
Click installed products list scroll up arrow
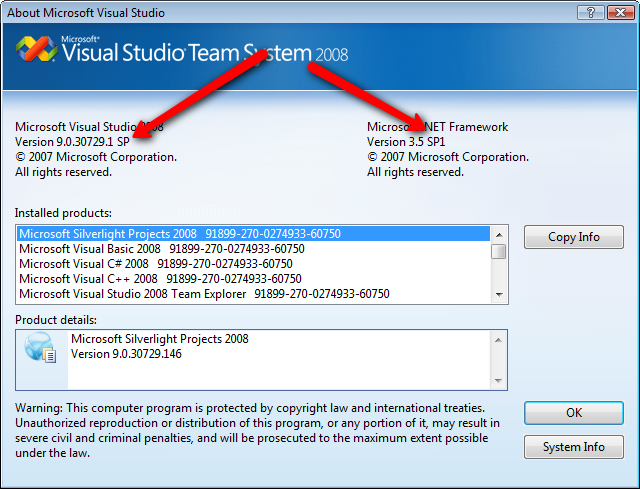click(499, 235)
